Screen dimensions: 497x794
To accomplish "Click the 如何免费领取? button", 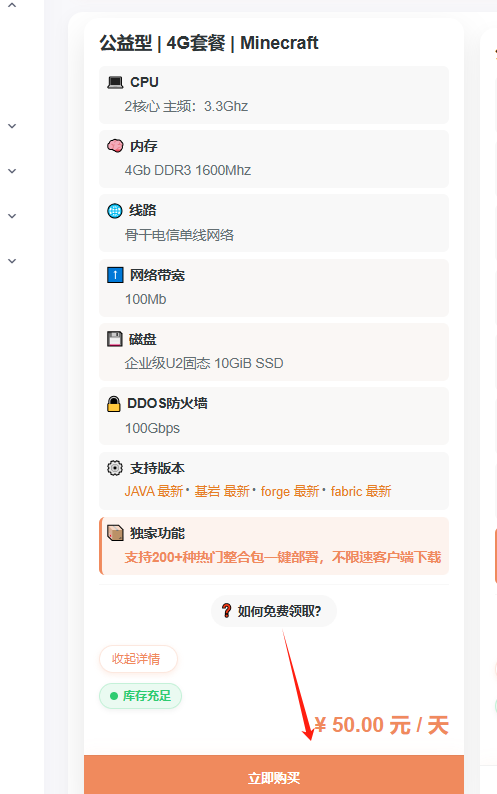I will (274, 611).
